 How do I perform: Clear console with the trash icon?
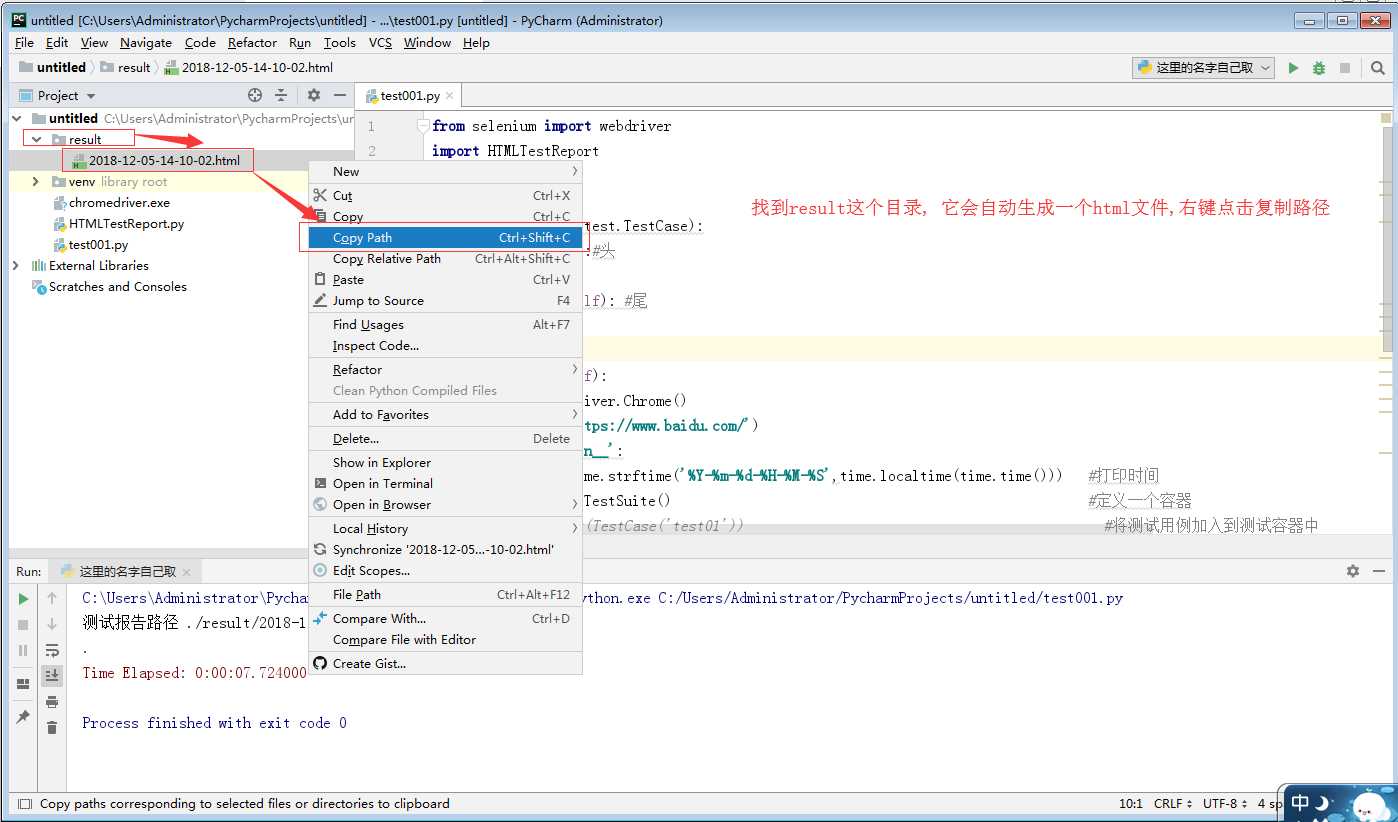[x=52, y=728]
